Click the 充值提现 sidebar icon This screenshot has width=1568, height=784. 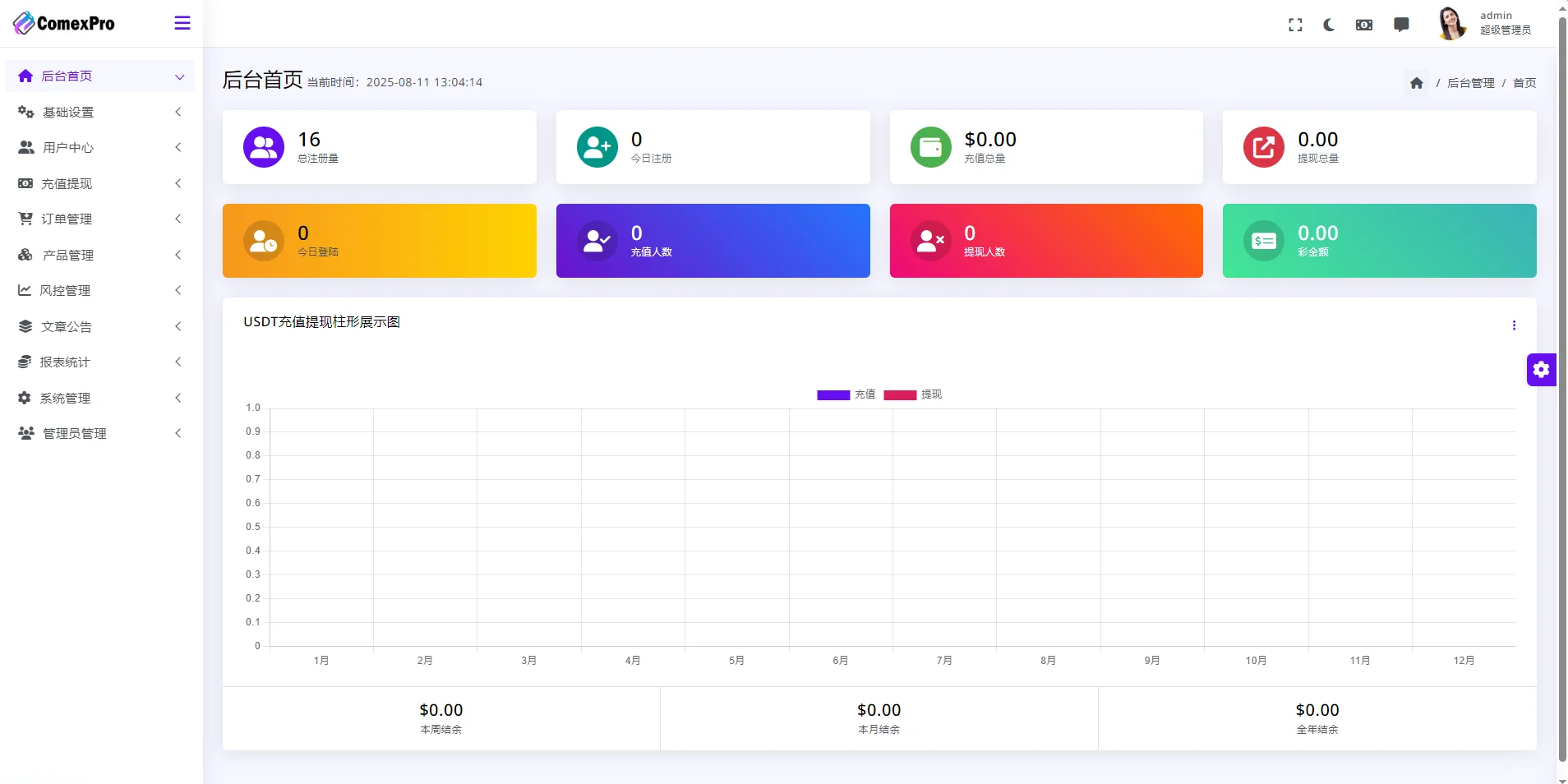pyautogui.click(x=25, y=183)
